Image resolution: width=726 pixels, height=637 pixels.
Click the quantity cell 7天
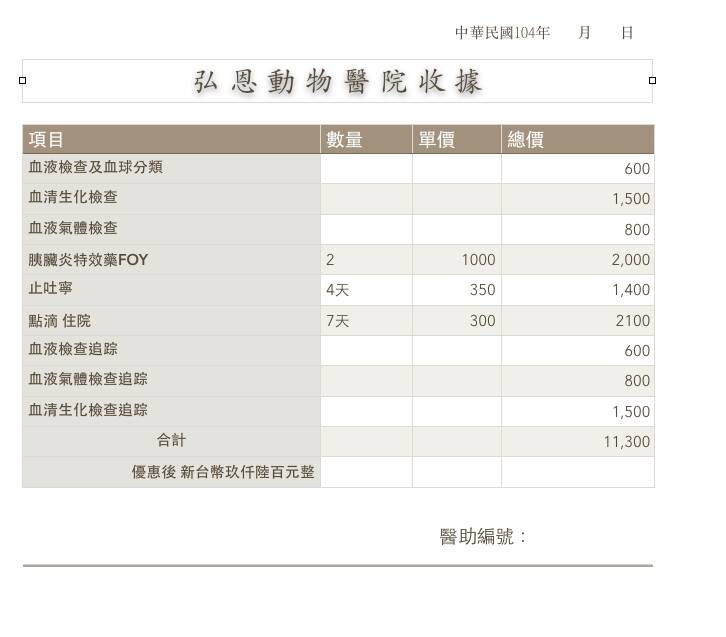click(x=366, y=320)
